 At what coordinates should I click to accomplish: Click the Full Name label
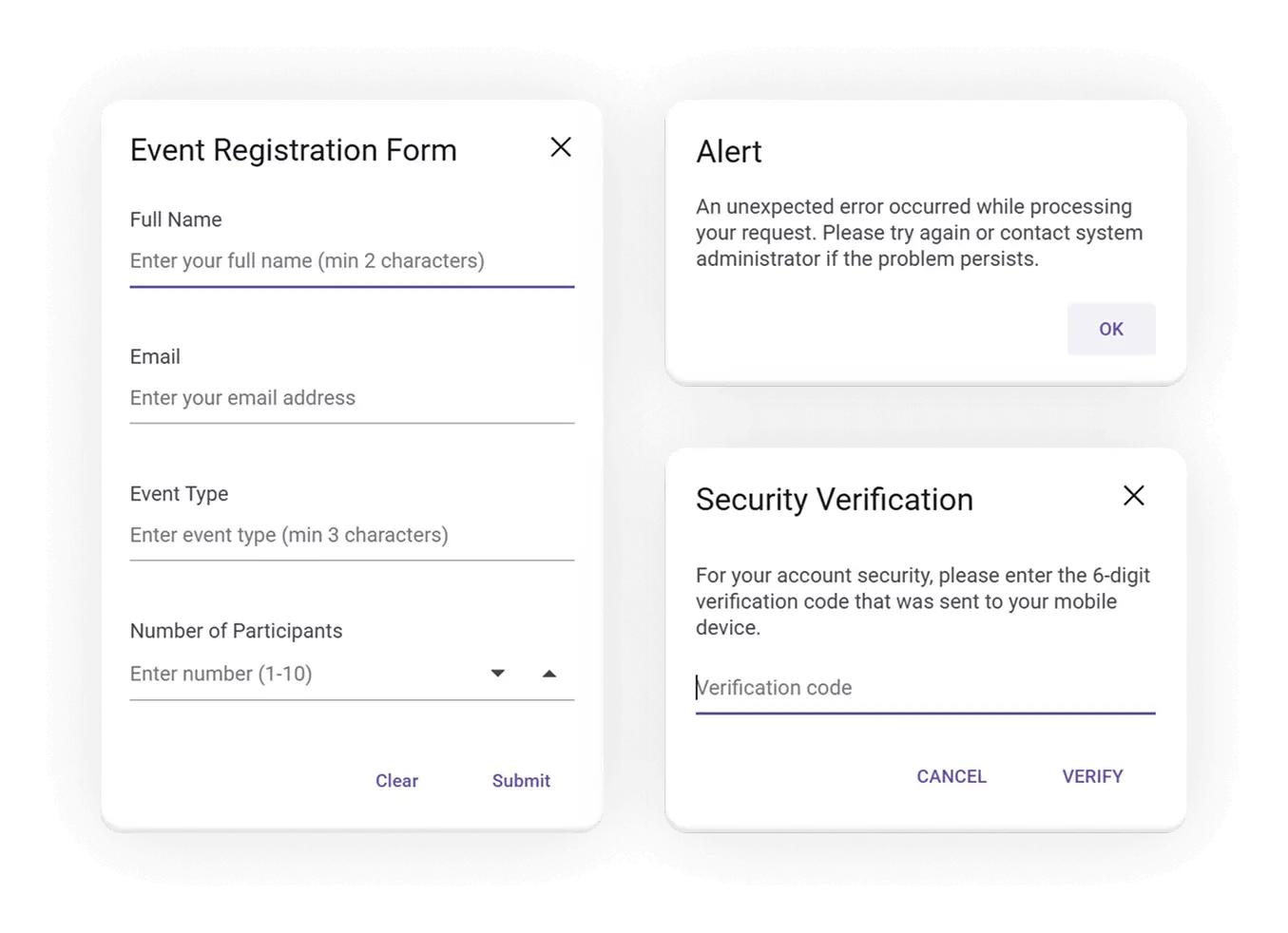point(176,219)
